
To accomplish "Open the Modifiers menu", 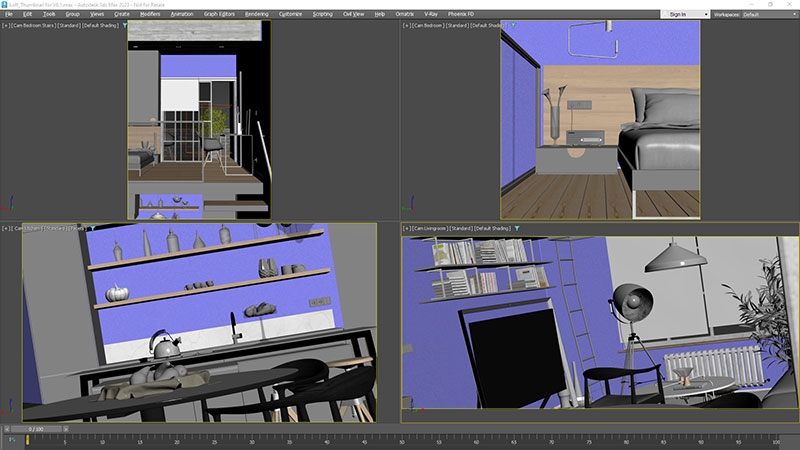I will (150, 14).
